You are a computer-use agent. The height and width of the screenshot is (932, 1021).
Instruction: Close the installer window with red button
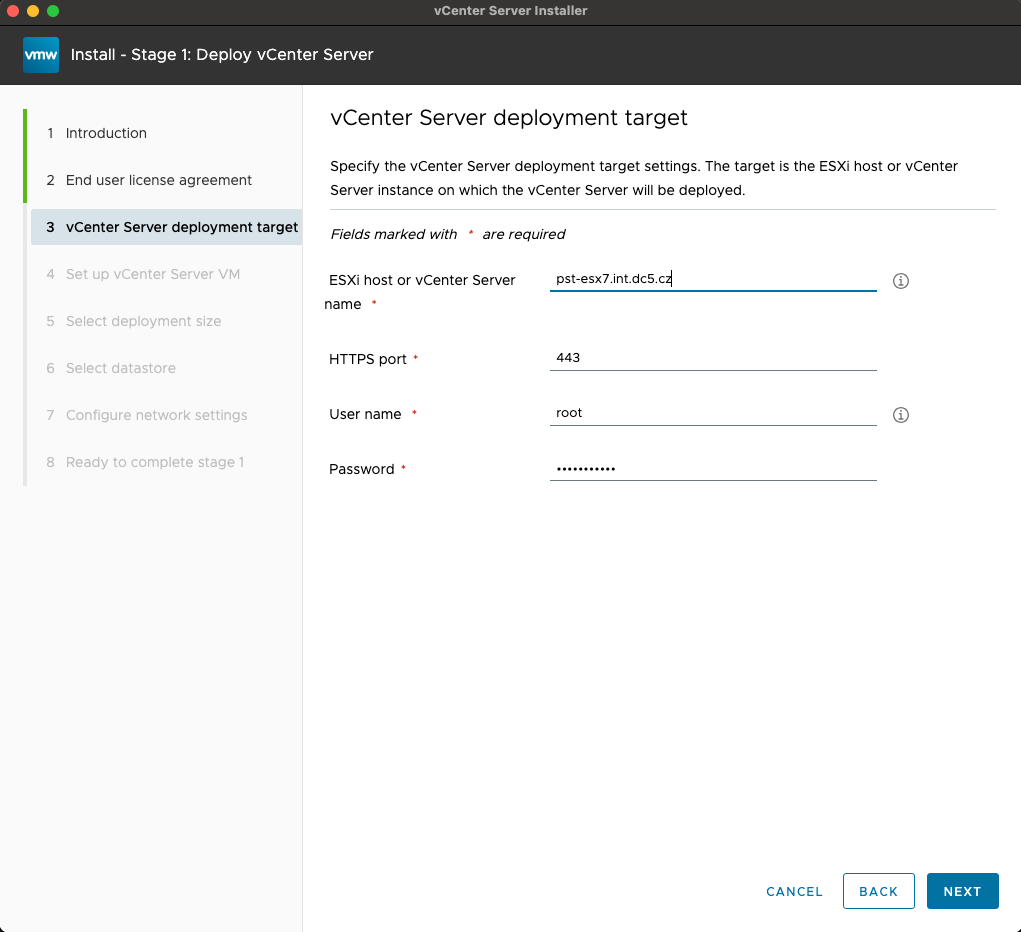pyautogui.click(x=12, y=10)
